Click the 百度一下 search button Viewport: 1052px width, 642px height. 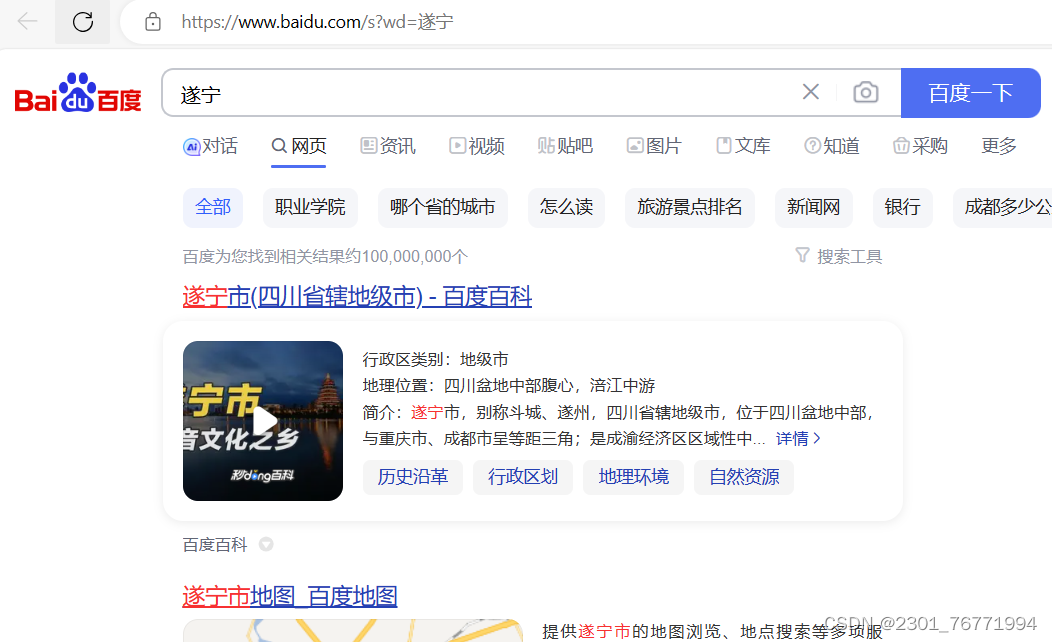point(970,93)
